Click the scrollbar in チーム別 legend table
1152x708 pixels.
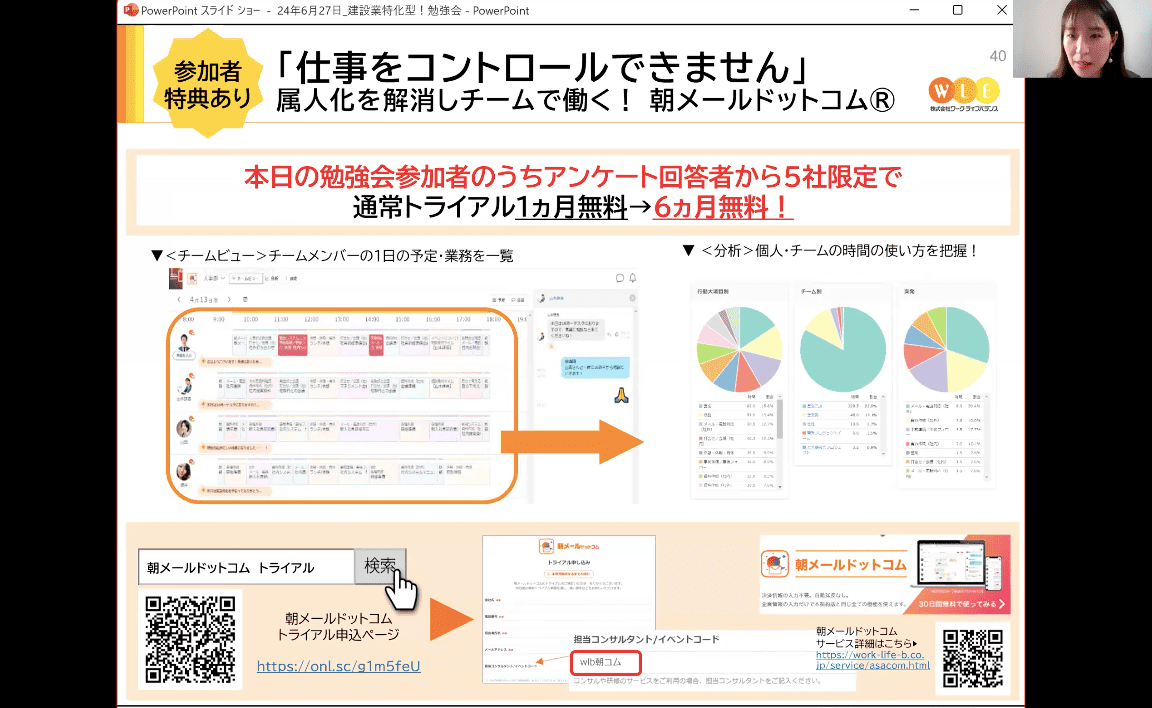coord(883,426)
